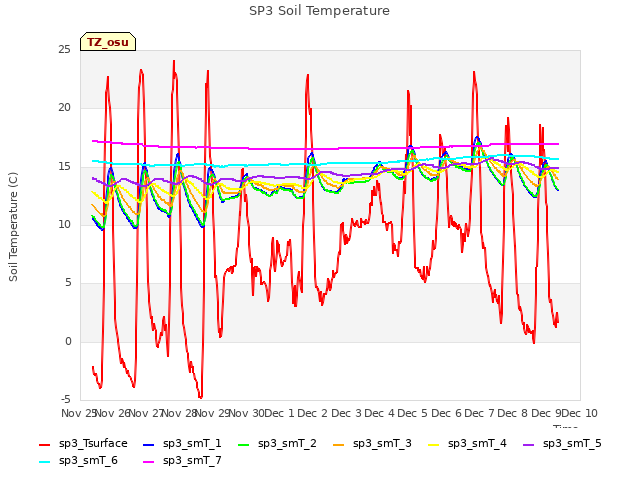Click the x-axis label Dec 6
The image size is (640, 480).
tap(446, 413)
